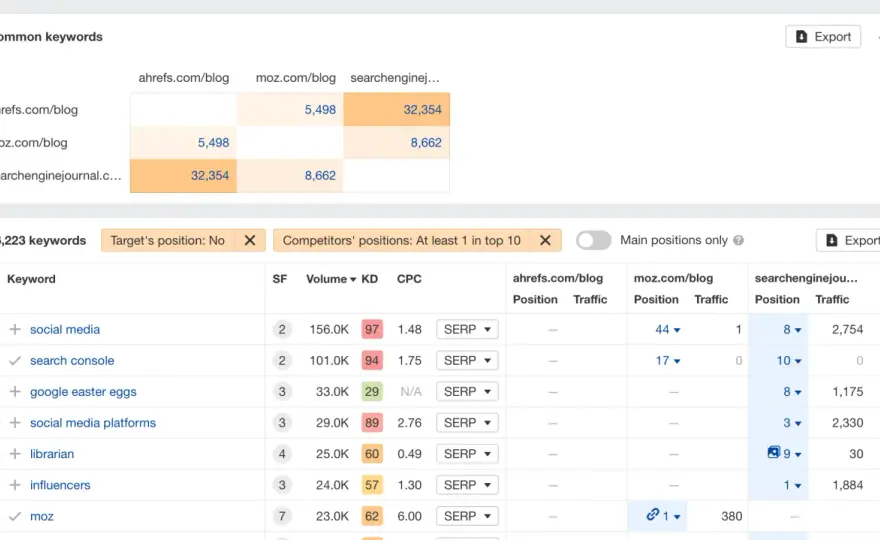Click searchenginejournal position 8 for google easter eggs
The image size is (880, 540).
click(792, 392)
